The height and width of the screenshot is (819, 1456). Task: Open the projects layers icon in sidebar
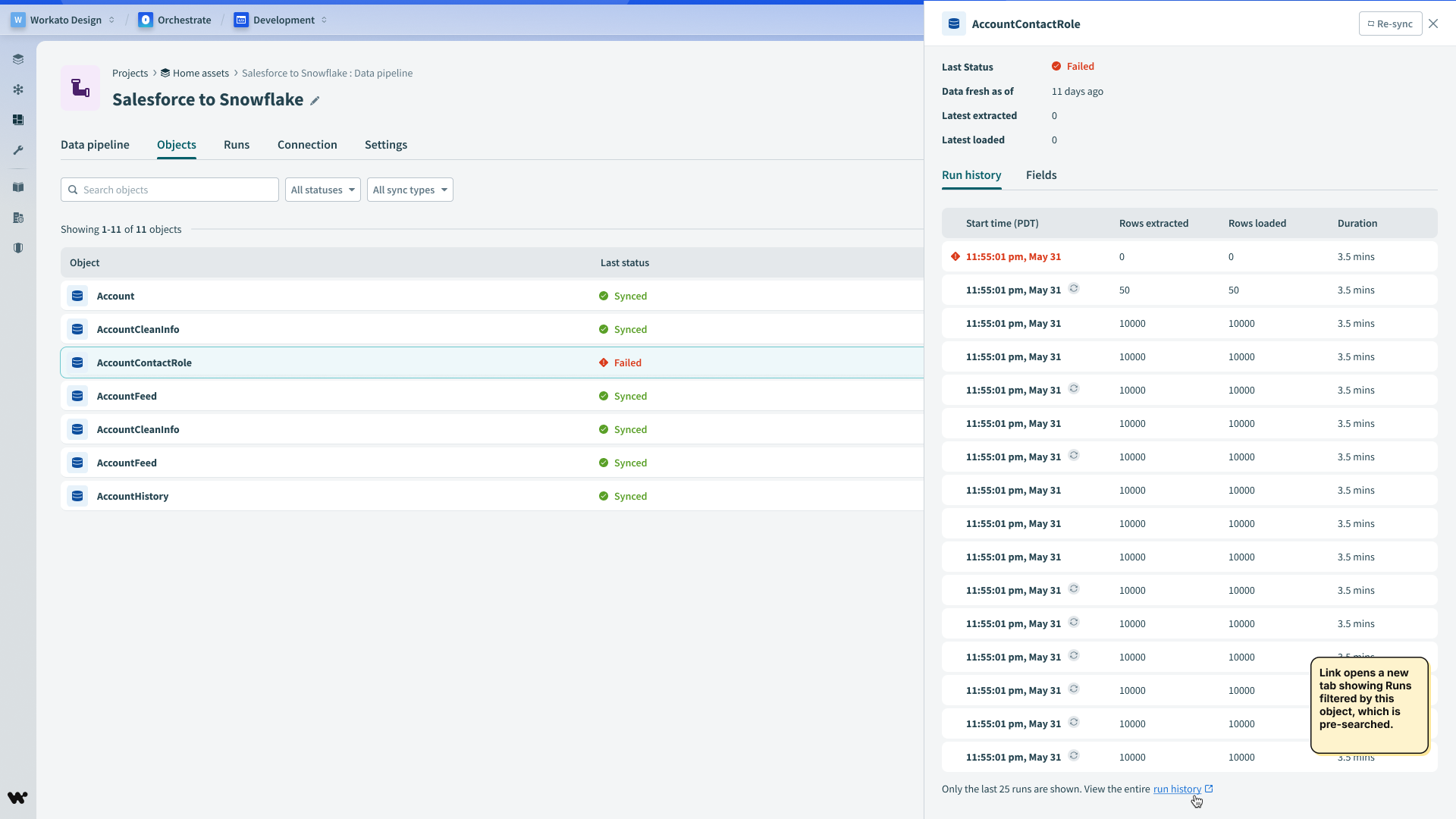[18, 59]
